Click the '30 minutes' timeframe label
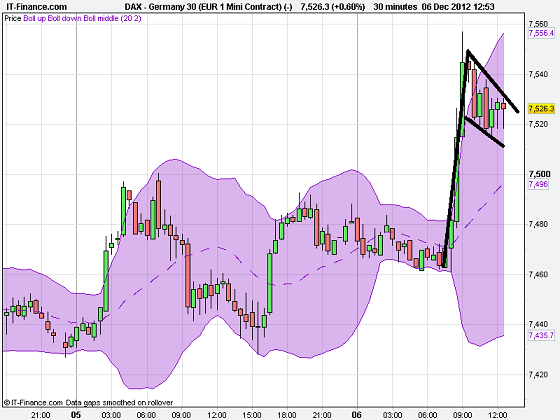 coord(395,7)
